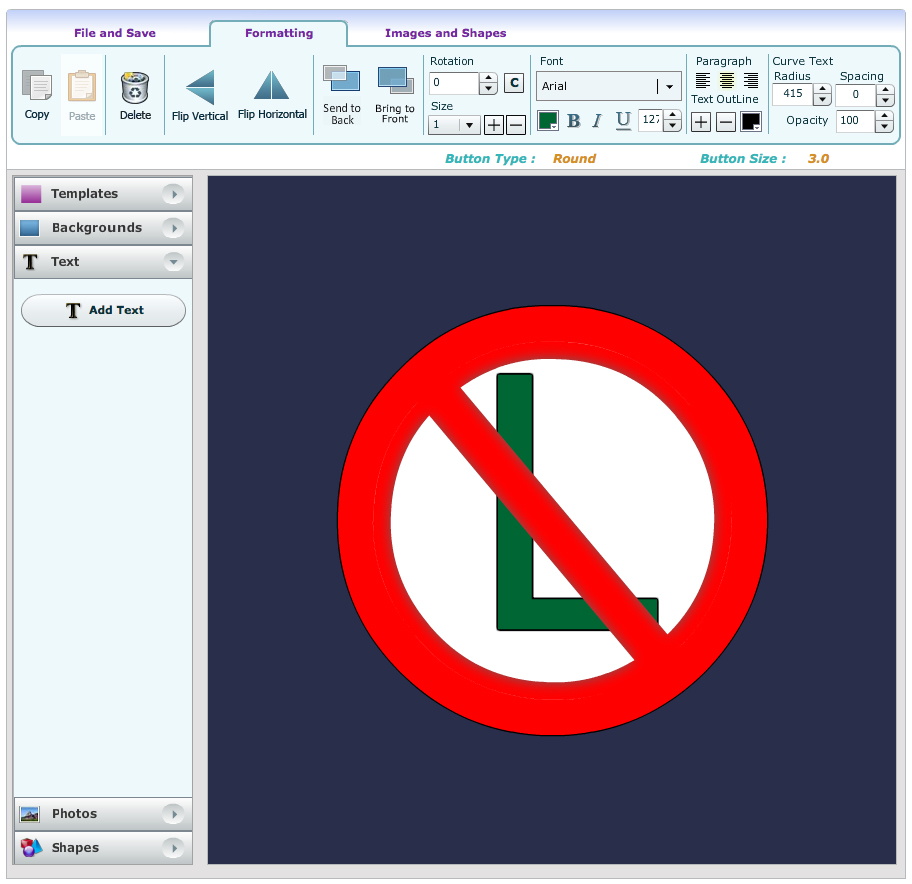This screenshot has height=884, width=912.
Task: Delete the selection with trash icon
Action: [135, 87]
